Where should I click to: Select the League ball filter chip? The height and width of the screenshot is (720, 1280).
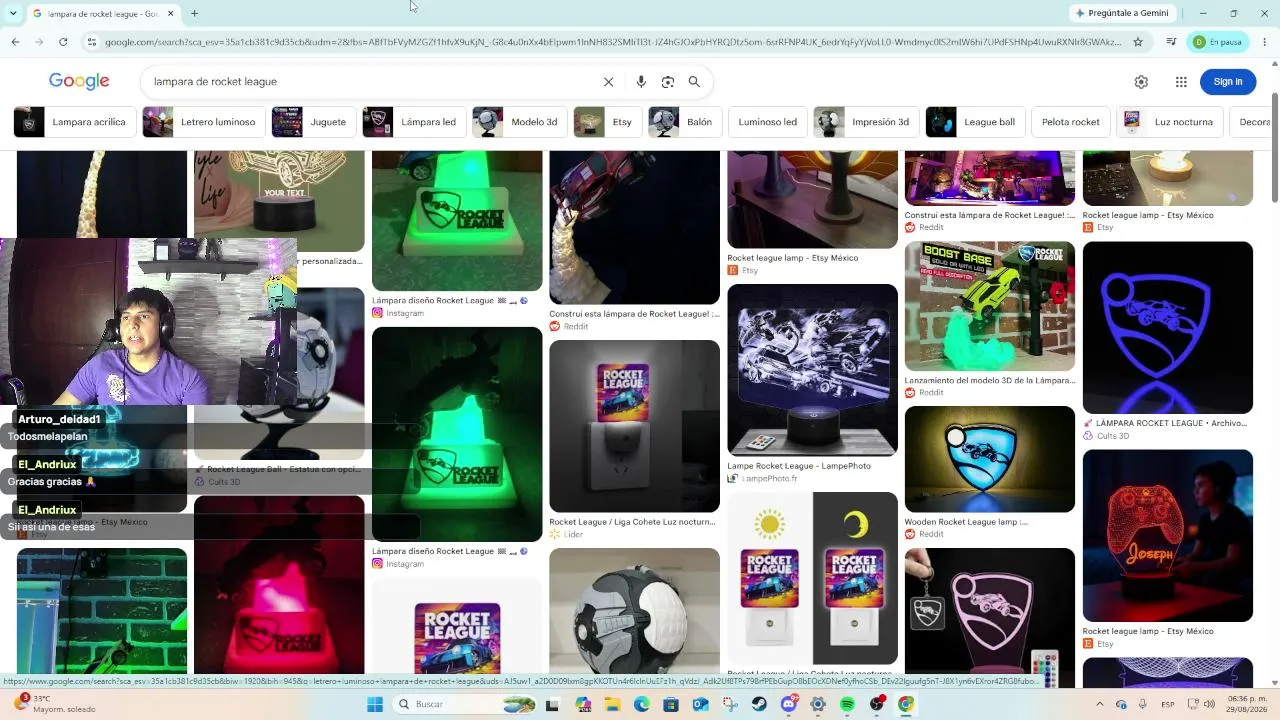point(975,122)
